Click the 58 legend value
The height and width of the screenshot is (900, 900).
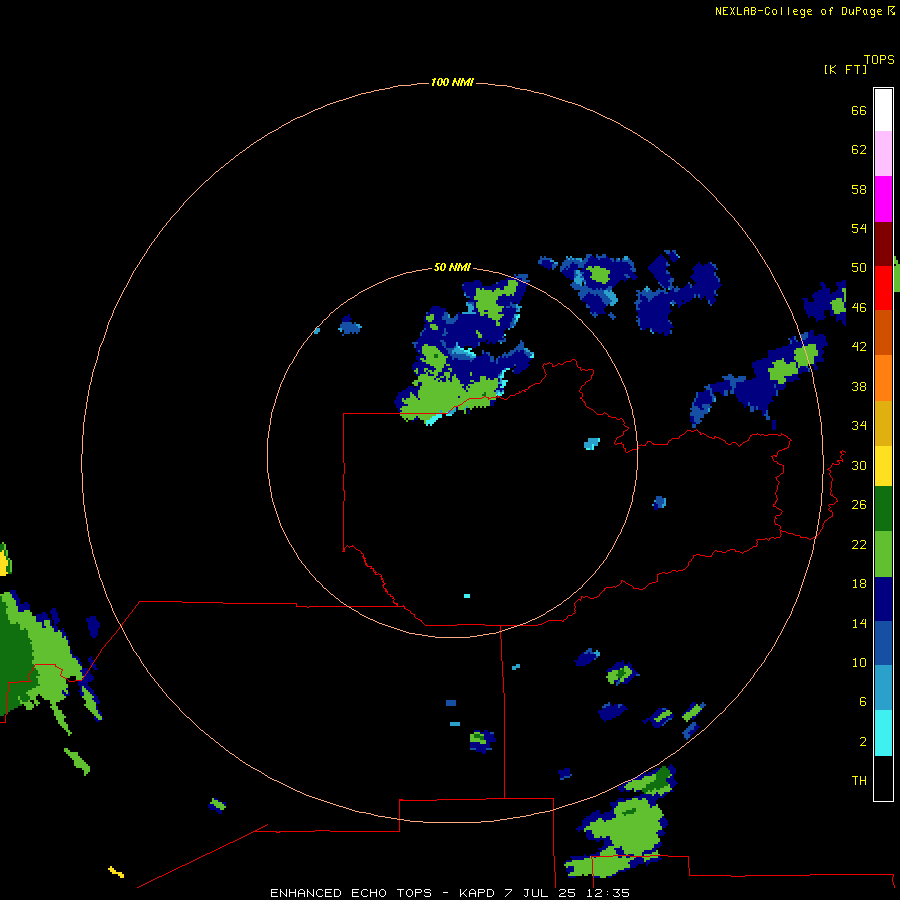(x=859, y=189)
